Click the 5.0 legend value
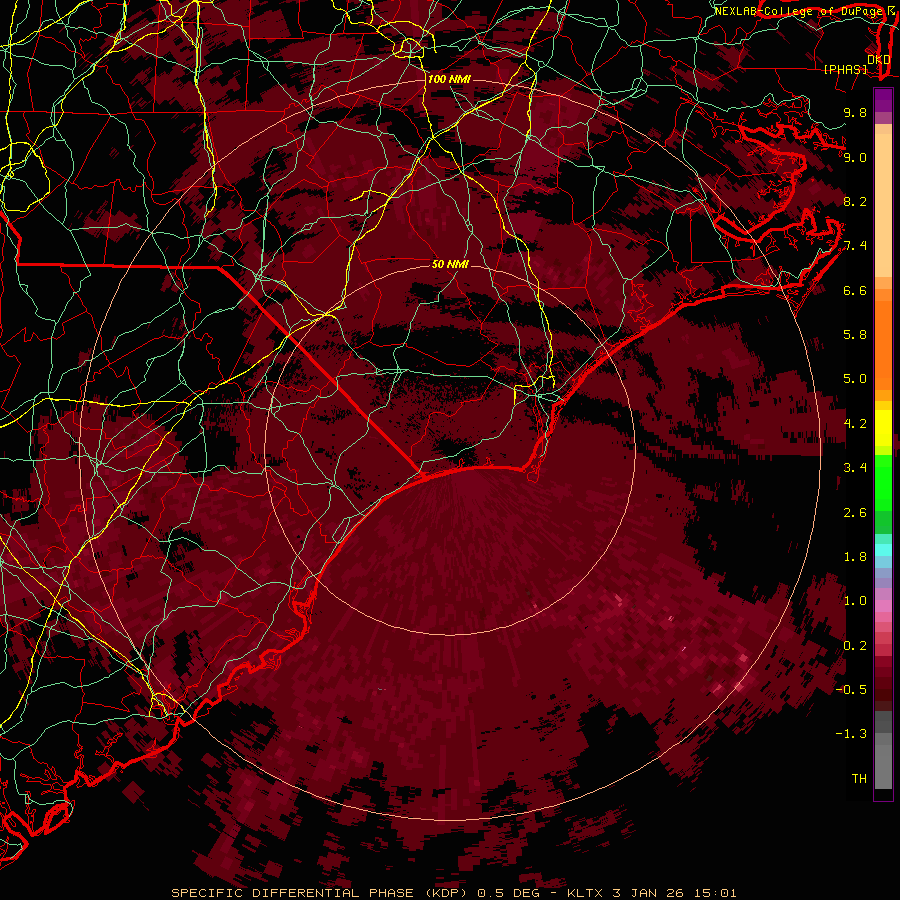900x900 pixels. point(855,379)
